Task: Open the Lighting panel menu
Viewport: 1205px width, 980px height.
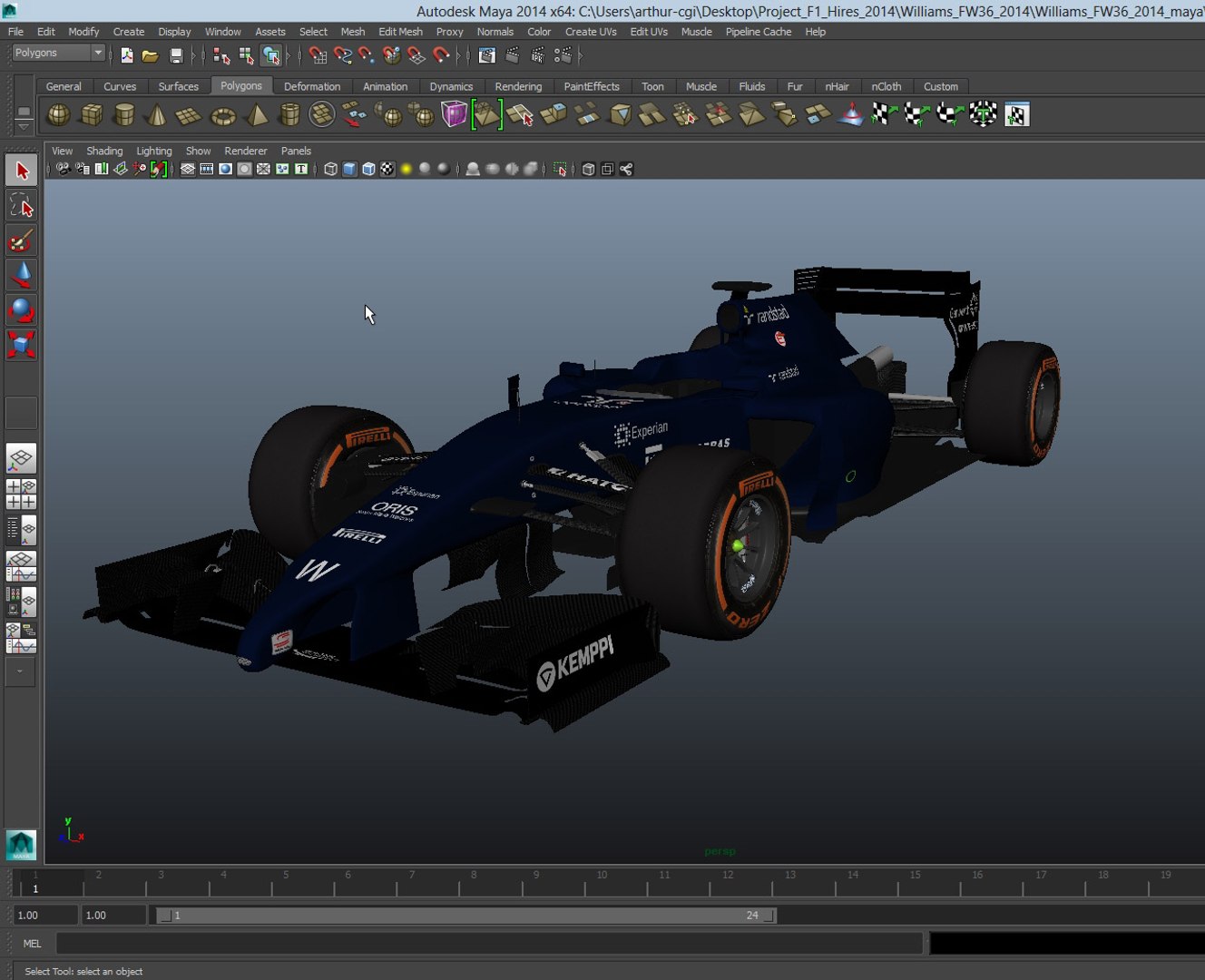Action: coord(153,151)
